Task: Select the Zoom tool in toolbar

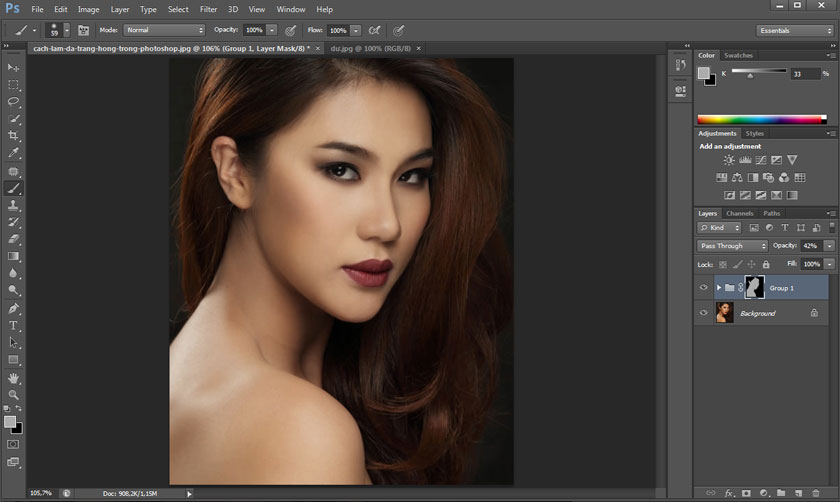Action: coord(14,395)
